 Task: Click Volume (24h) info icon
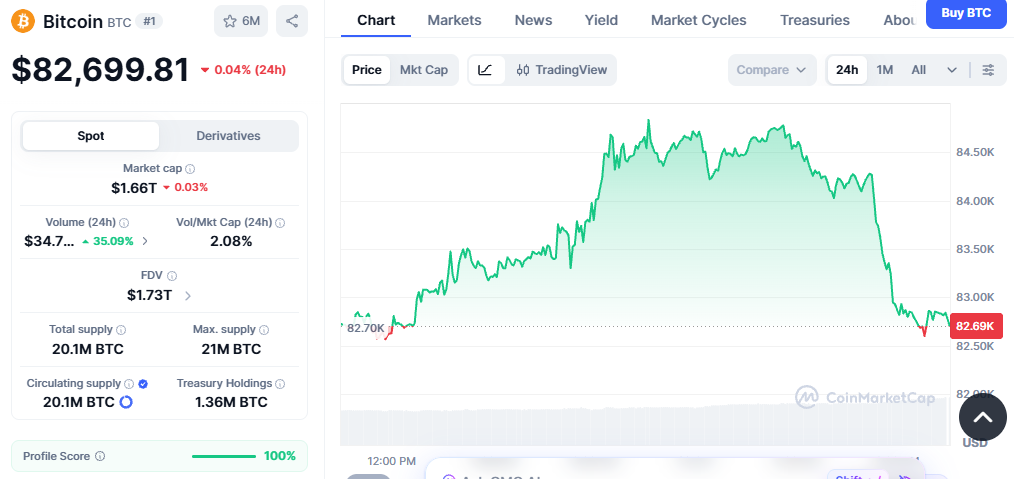(124, 222)
